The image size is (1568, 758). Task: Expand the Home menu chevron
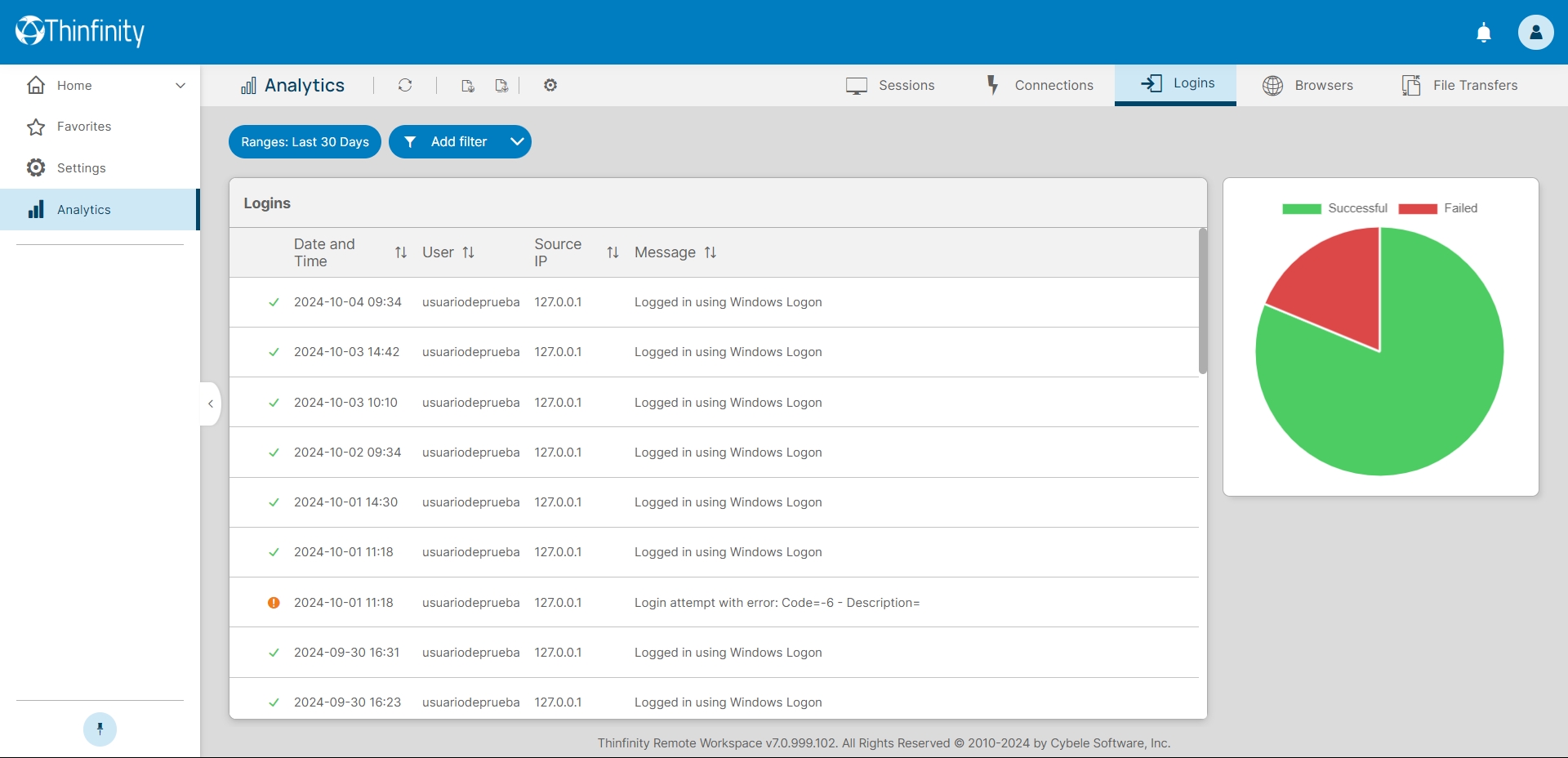coord(180,85)
